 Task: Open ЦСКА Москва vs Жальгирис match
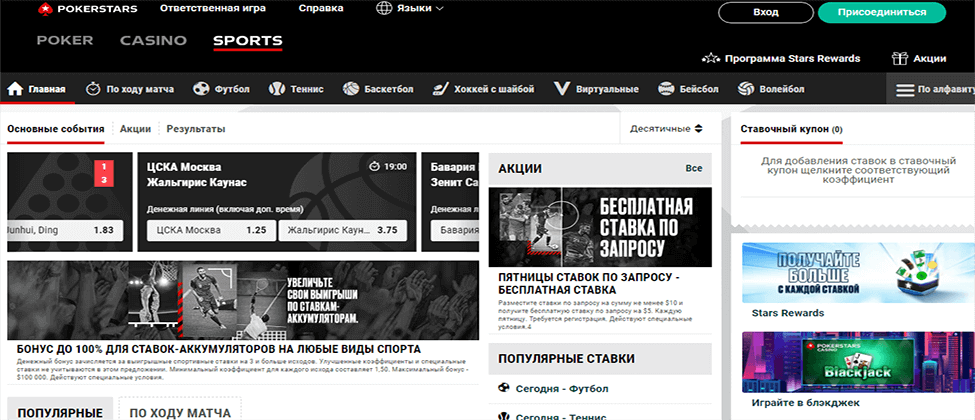click(x=197, y=175)
